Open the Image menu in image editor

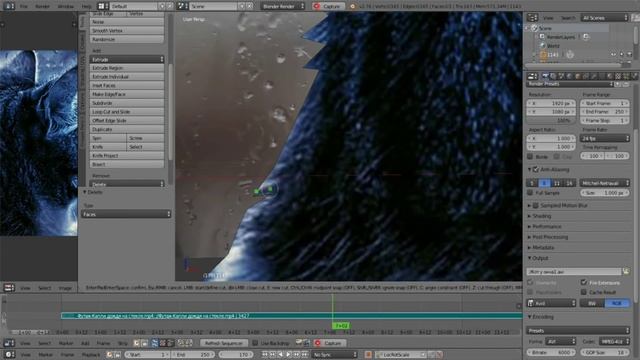pyautogui.click(x=65, y=288)
